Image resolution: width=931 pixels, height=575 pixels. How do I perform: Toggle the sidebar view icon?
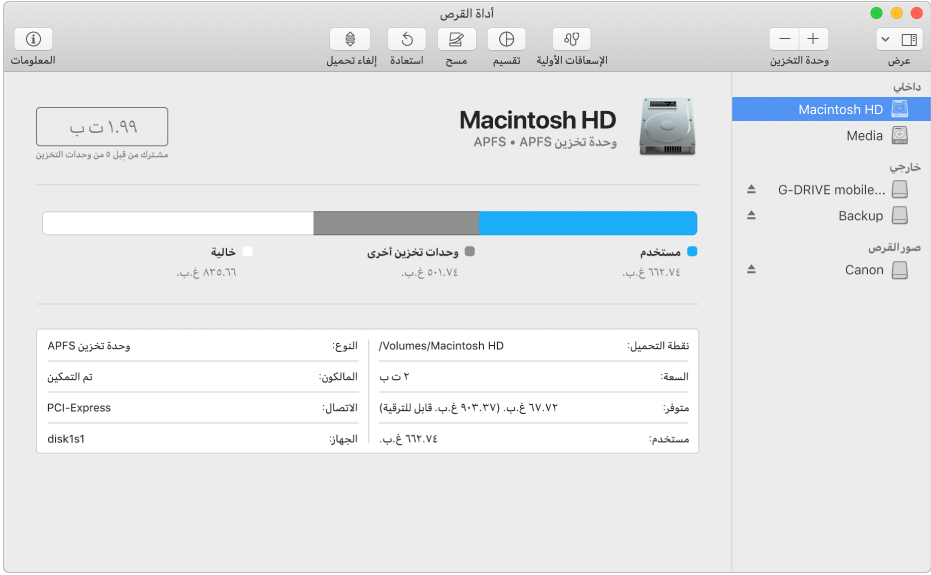[909, 39]
